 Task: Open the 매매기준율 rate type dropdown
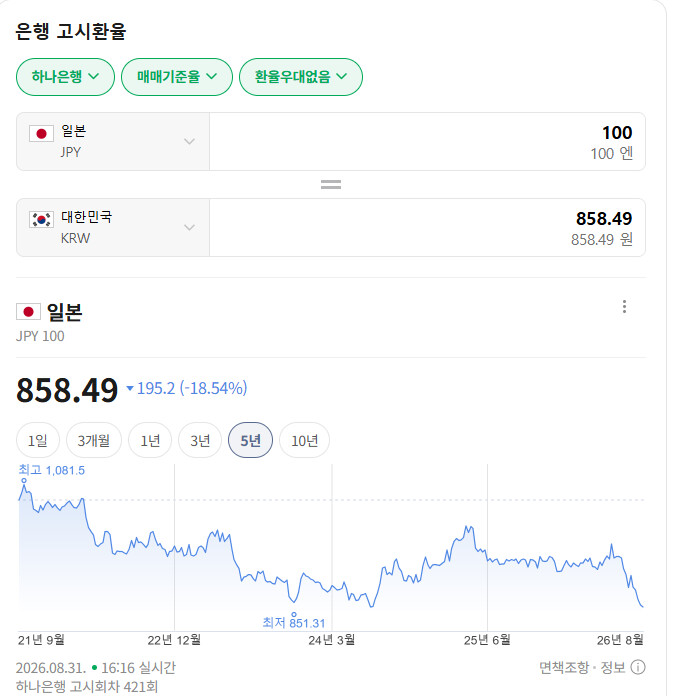point(177,77)
